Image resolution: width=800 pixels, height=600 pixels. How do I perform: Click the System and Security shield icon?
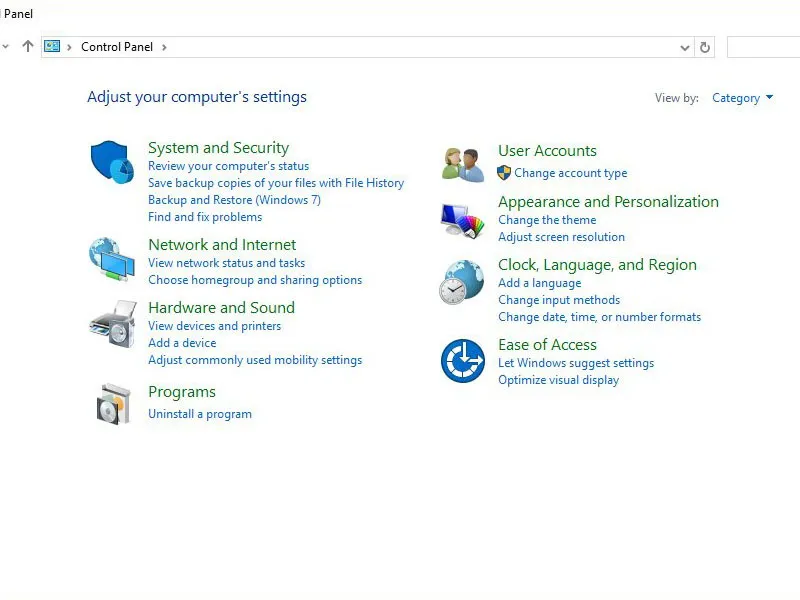pyautogui.click(x=111, y=160)
